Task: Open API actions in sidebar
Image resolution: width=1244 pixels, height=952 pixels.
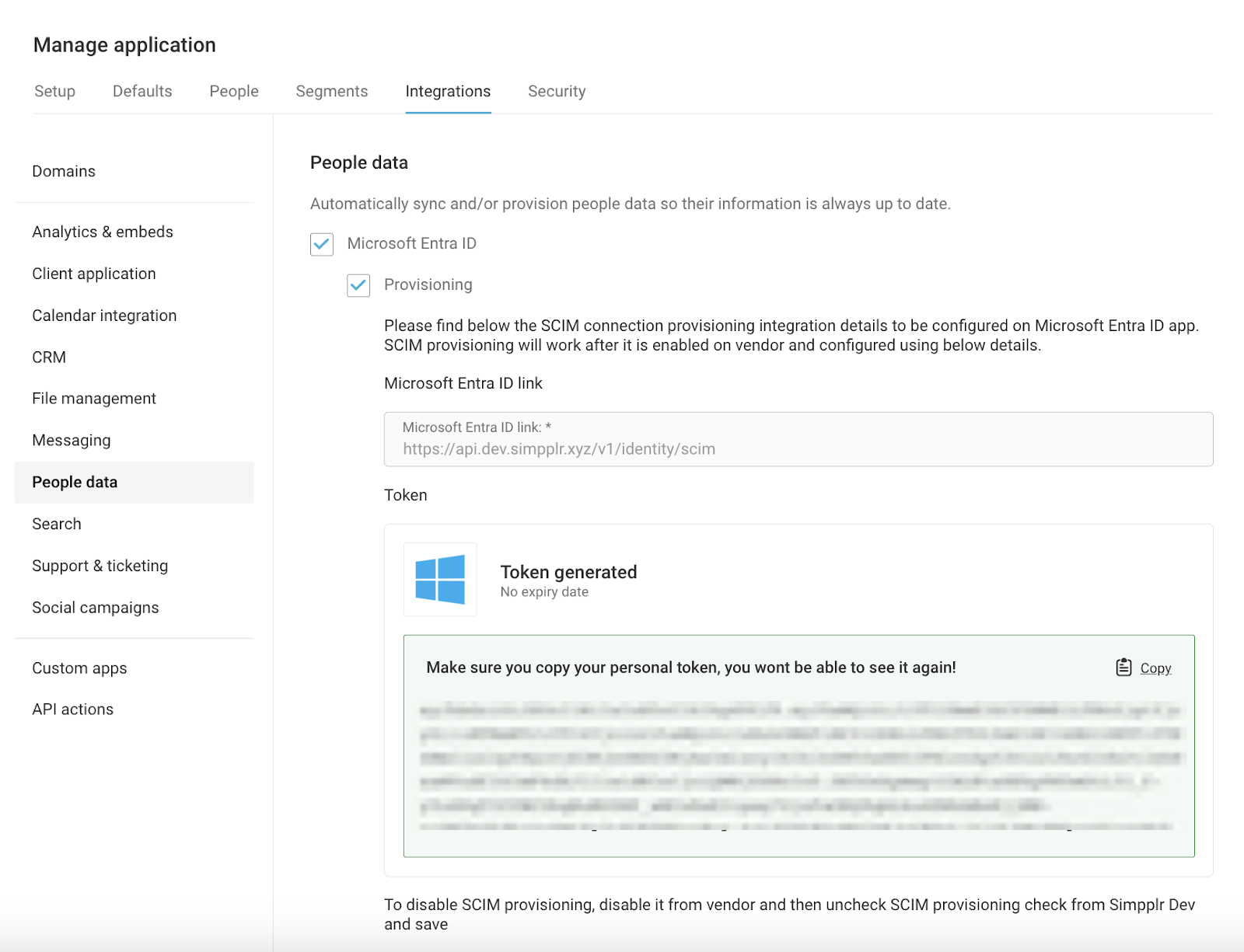Action: click(x=73, y=710)
